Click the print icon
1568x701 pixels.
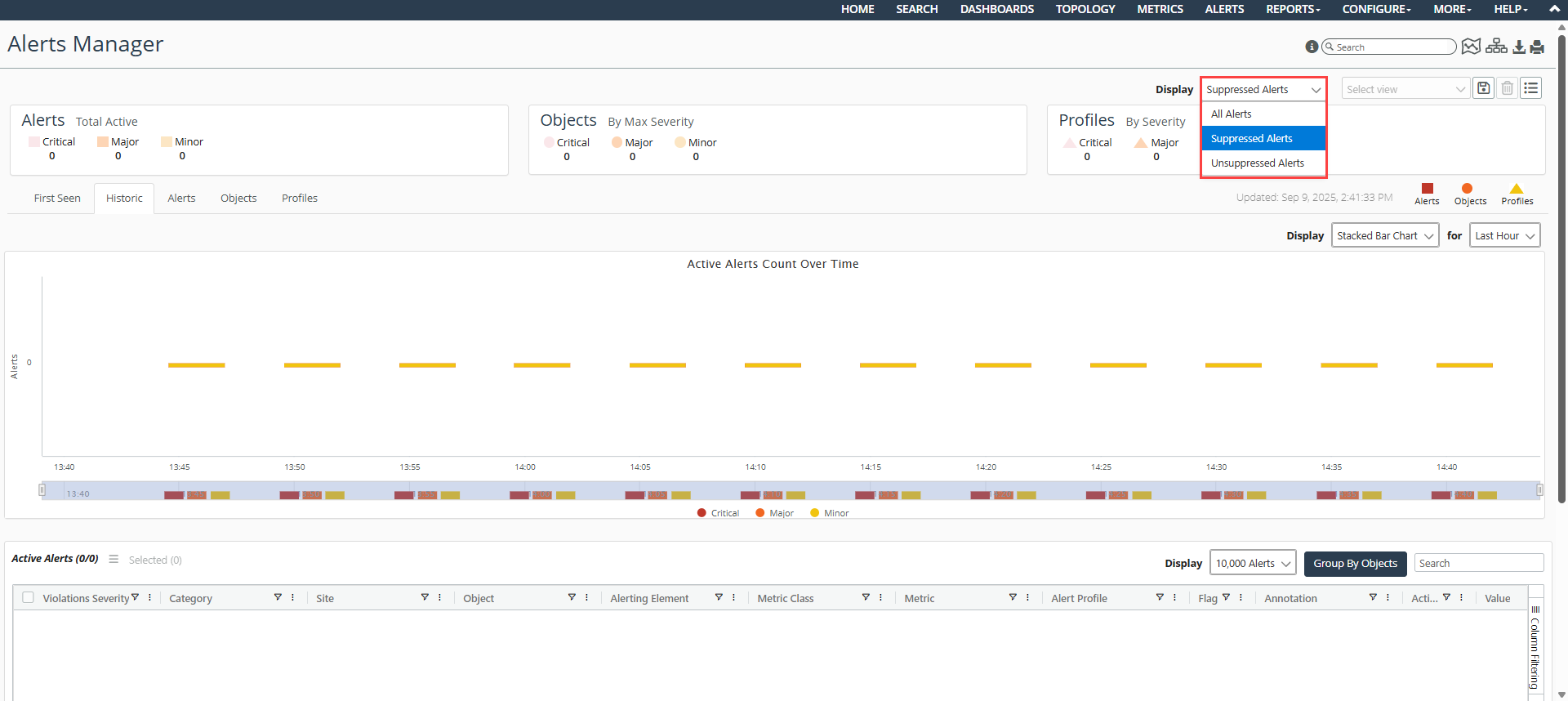(1537, 47)
